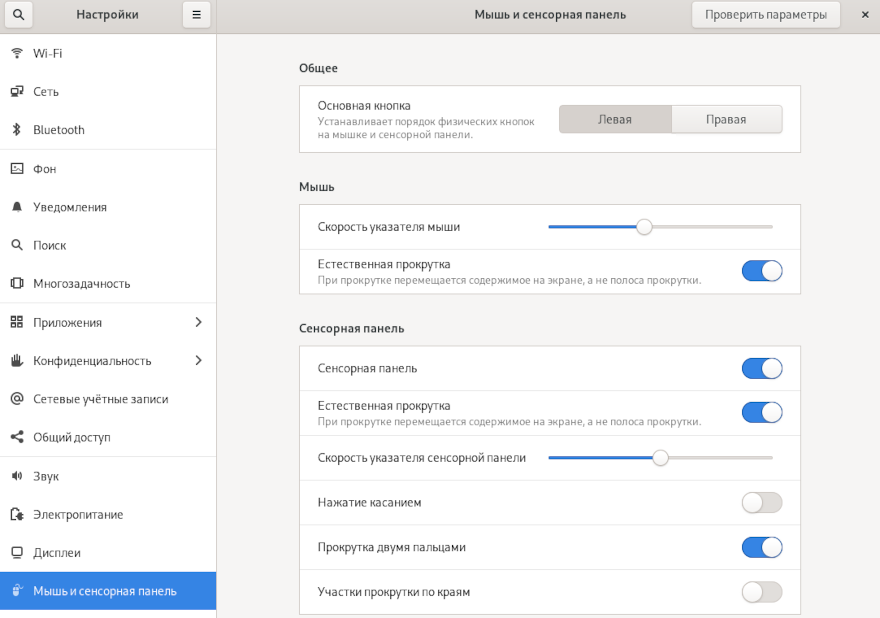
Task: Disable mouse Естественная прокрутка toggle
Action: [761, 271]
